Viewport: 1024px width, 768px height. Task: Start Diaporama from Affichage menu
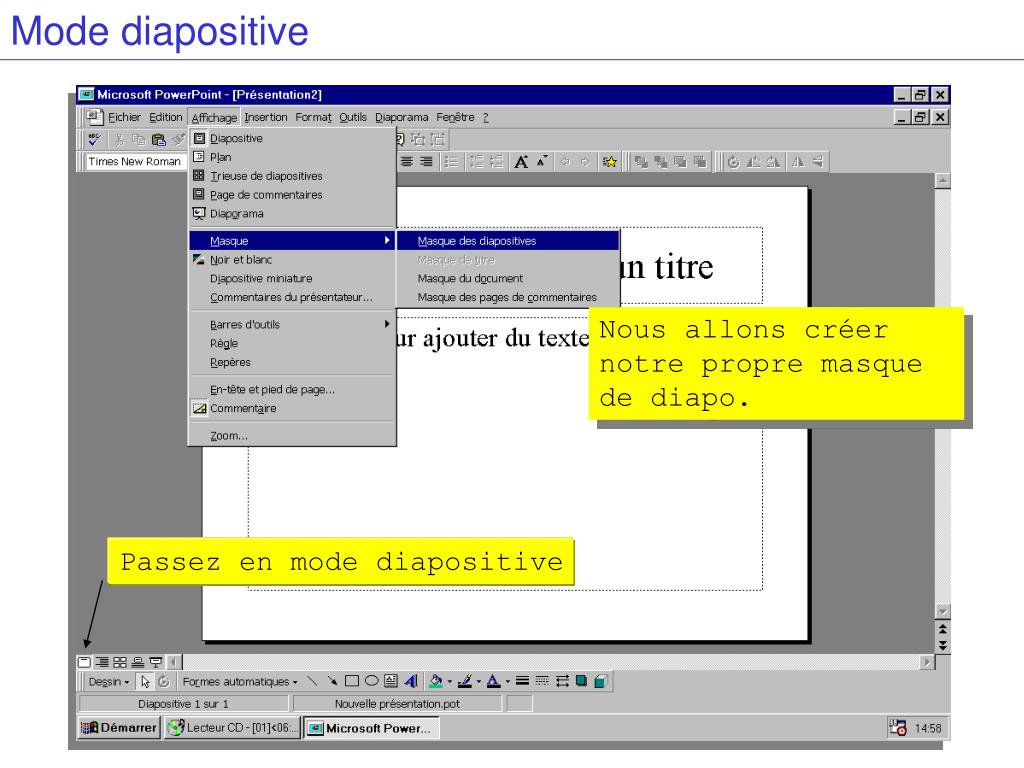292,214
